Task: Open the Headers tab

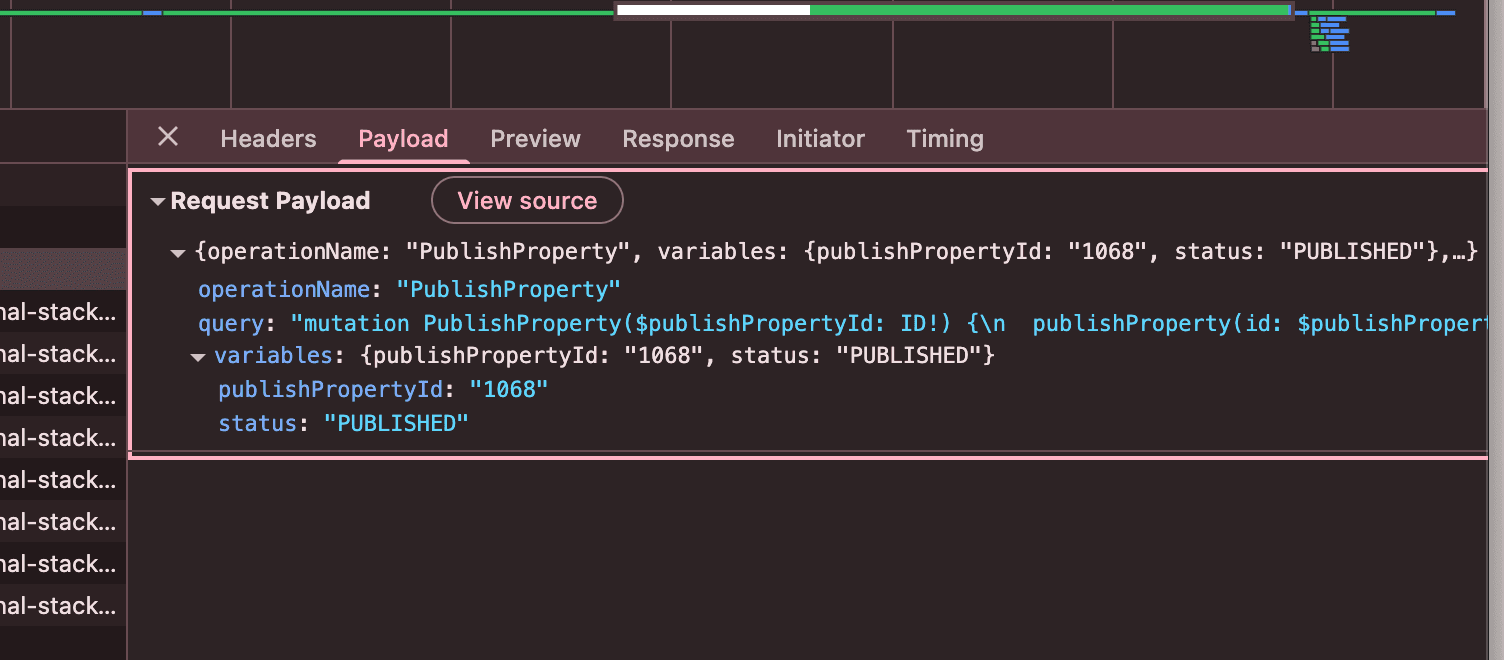Action: pyautogui.click(x=268, y=139)
